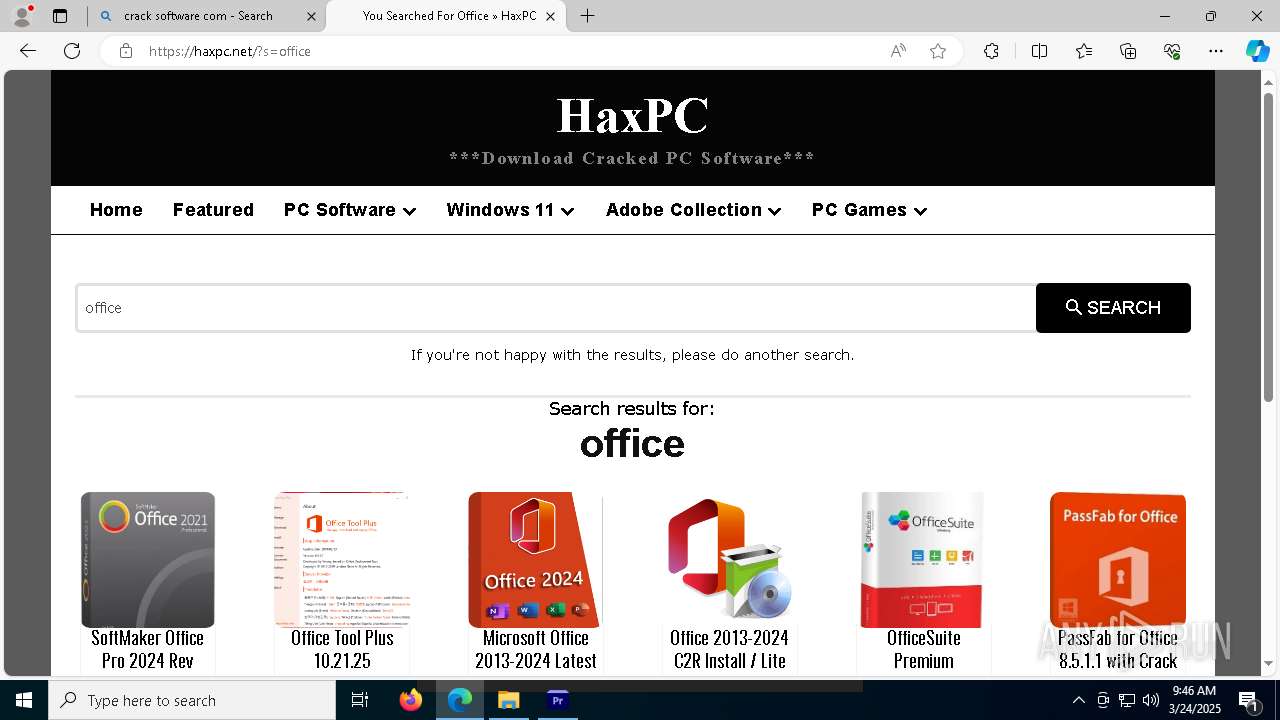The width and height of the screenshot is (1280, 720).
Task: Open volume control tray icon
Action: click(x=1151, y=700)
